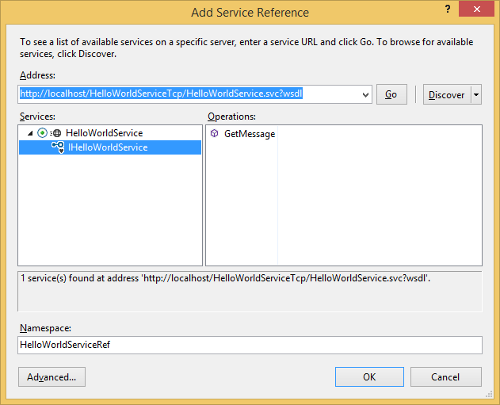Close the Add Service Reference dialog
The height and width of the screenshot is (405, 500).
[x=476, y=9]
